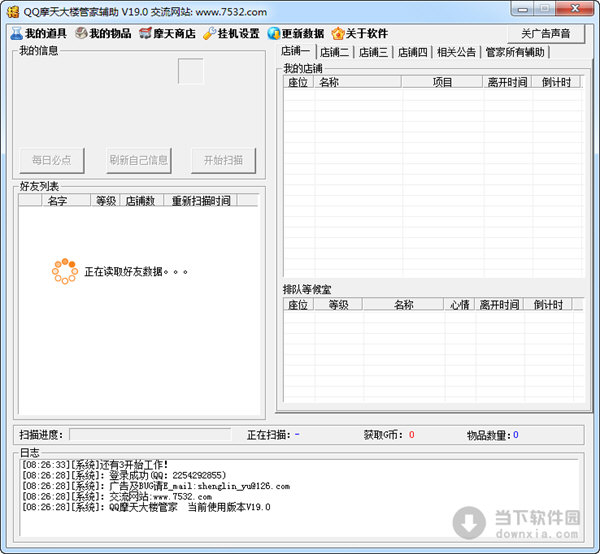Click log line 登录成功 QQ number

pos(124,476)
